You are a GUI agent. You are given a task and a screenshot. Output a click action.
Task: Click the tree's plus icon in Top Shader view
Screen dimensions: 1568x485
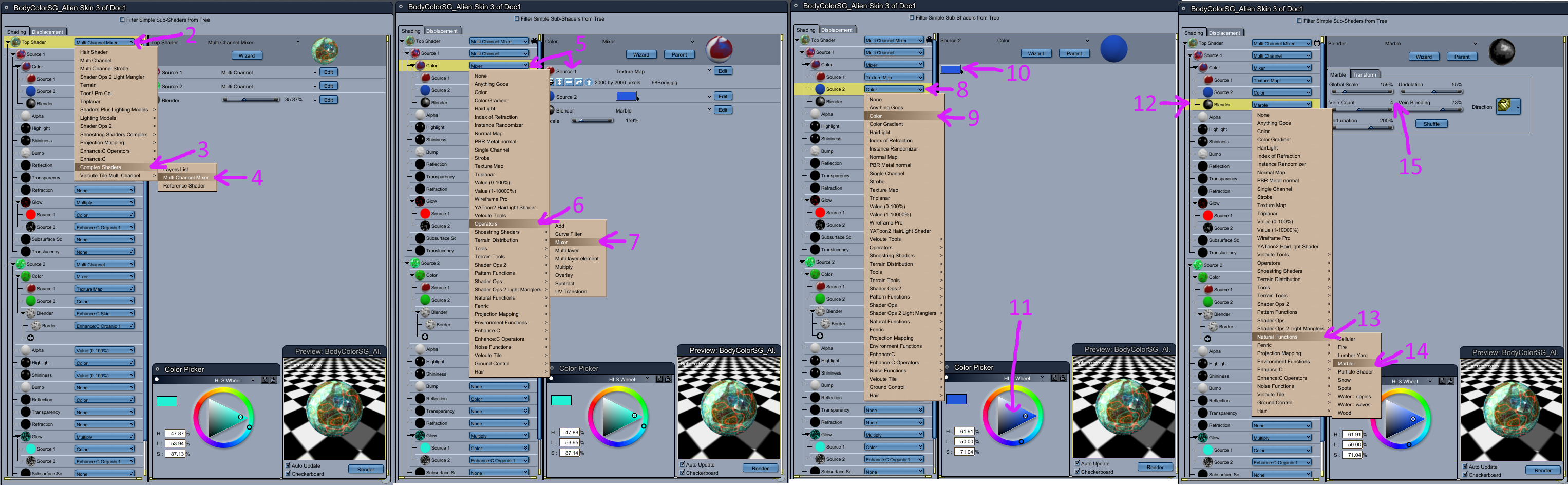[x=30, y=338]
